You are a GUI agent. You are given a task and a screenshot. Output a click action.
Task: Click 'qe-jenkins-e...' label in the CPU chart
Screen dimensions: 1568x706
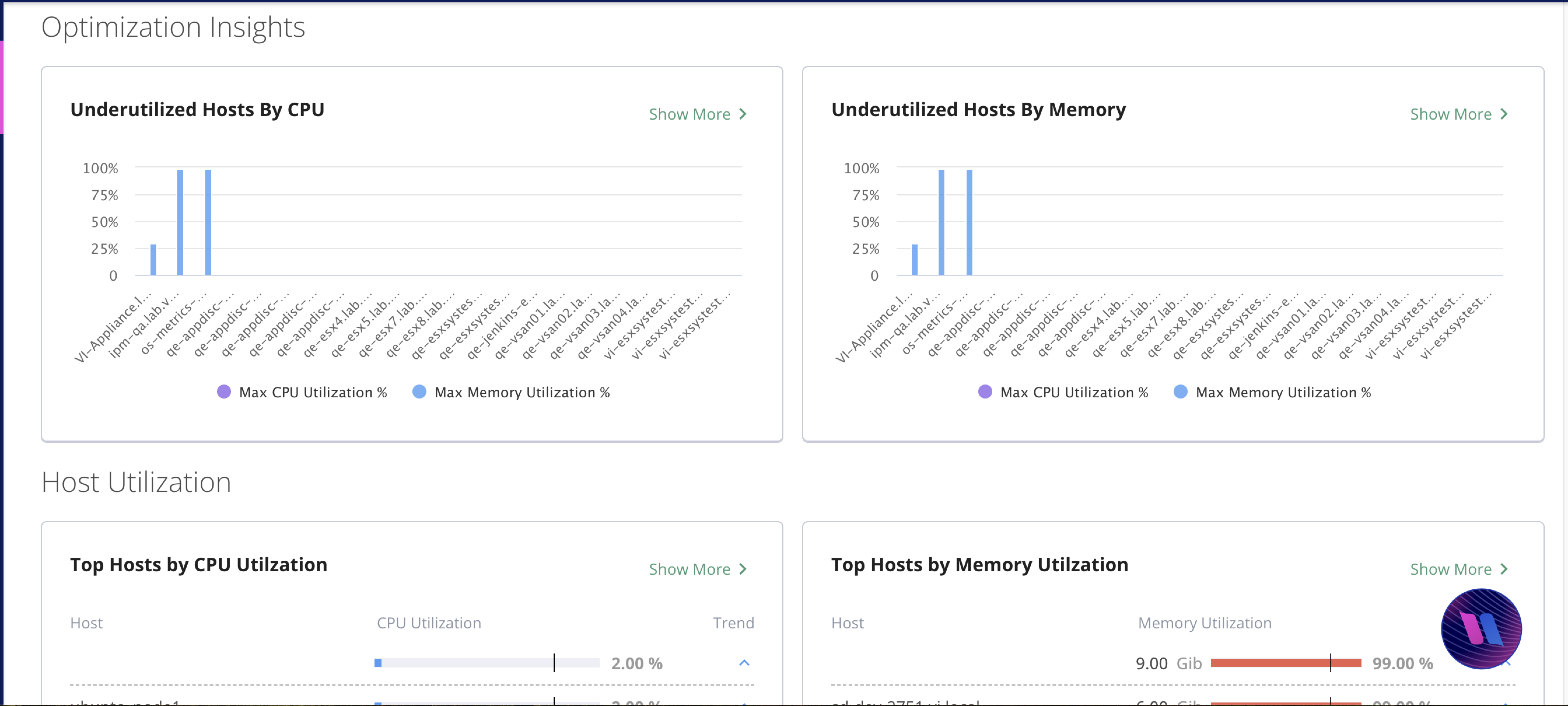pyautogui.click(x=503, y=327)
